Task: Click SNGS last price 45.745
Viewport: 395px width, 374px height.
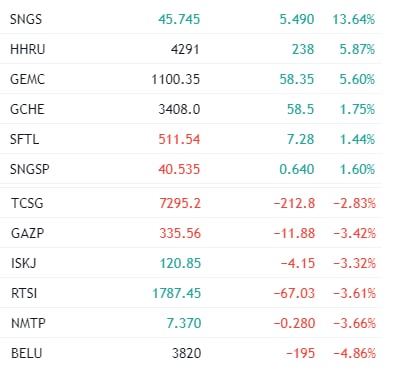Action: [179, 19]
